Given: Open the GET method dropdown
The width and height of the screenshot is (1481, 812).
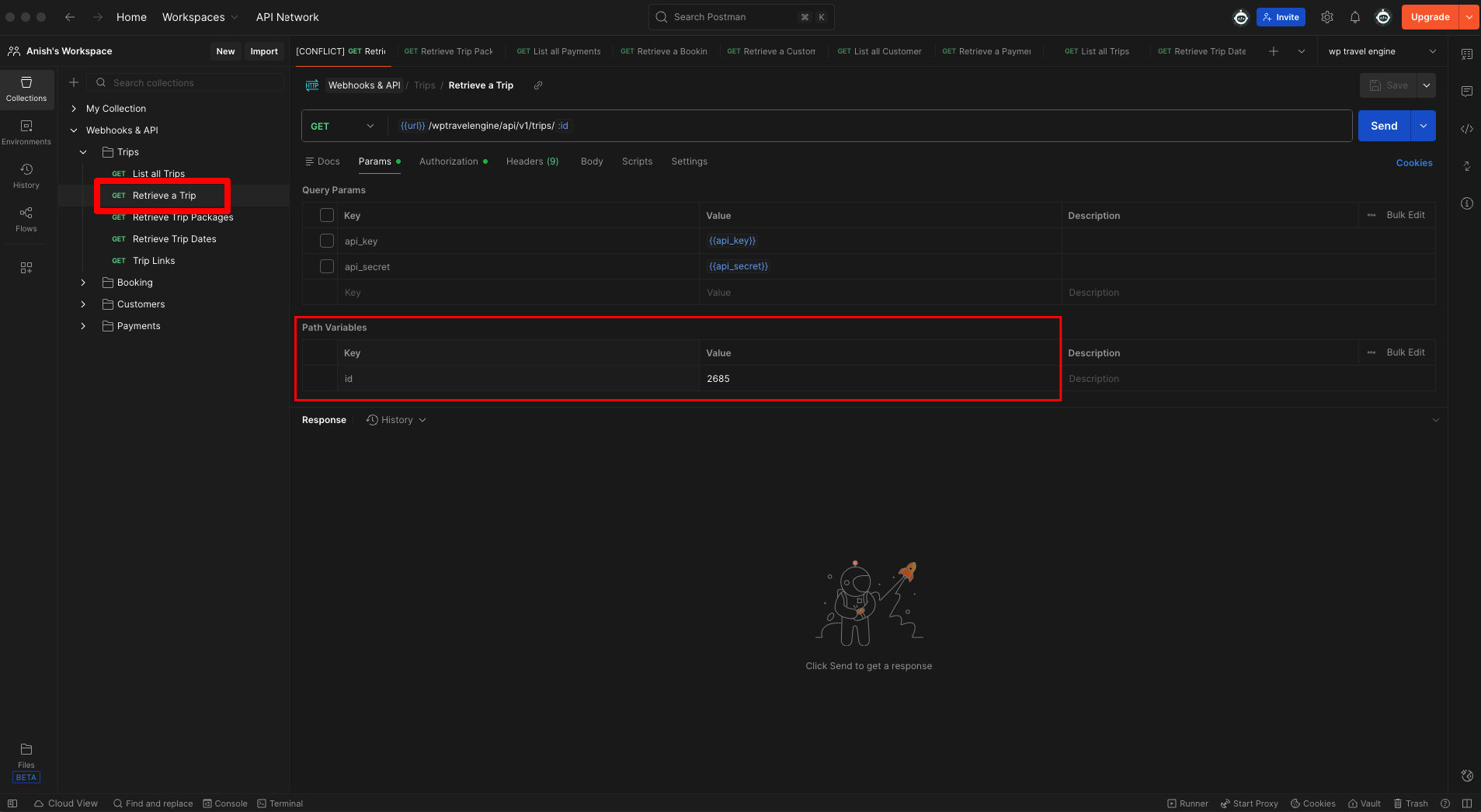Looking at the screenshot, I should [x=342, y=126].
